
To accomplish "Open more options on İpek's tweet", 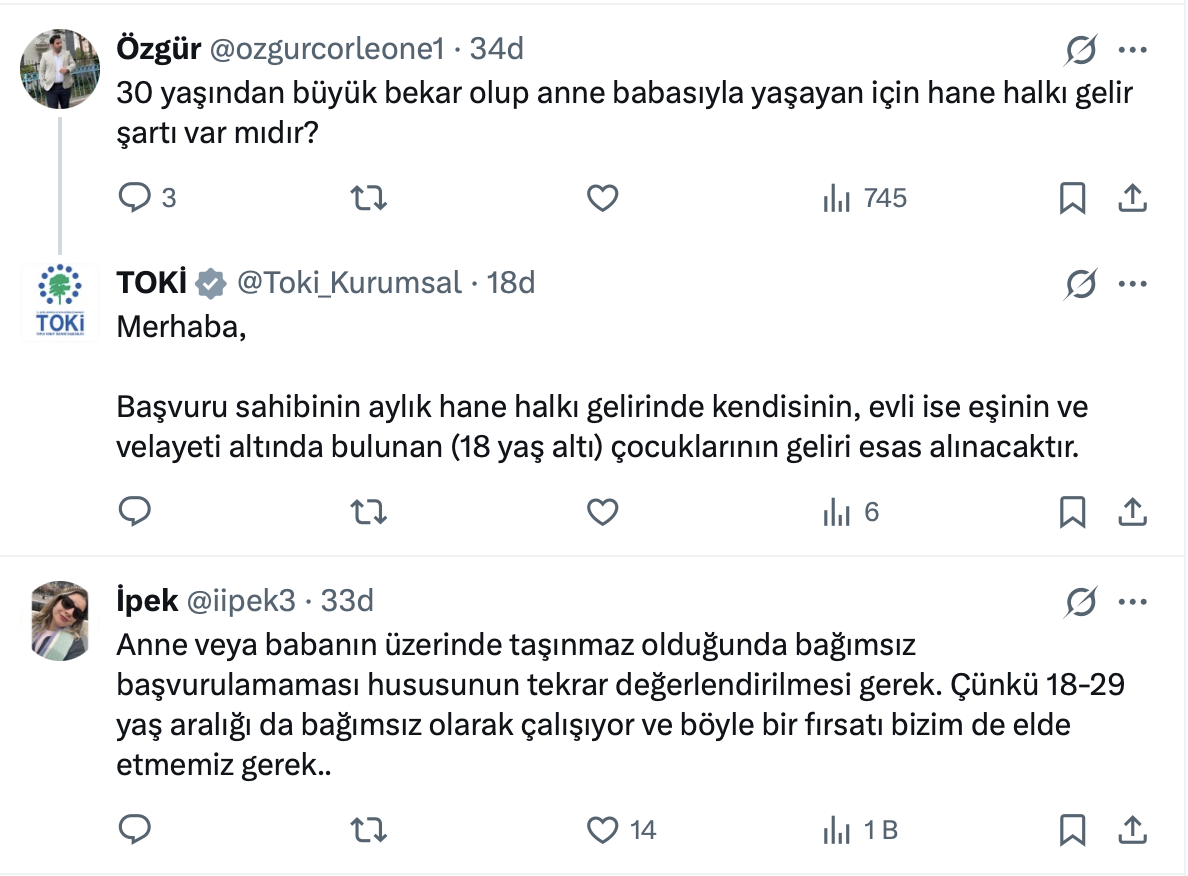I will pos(1131,601).
